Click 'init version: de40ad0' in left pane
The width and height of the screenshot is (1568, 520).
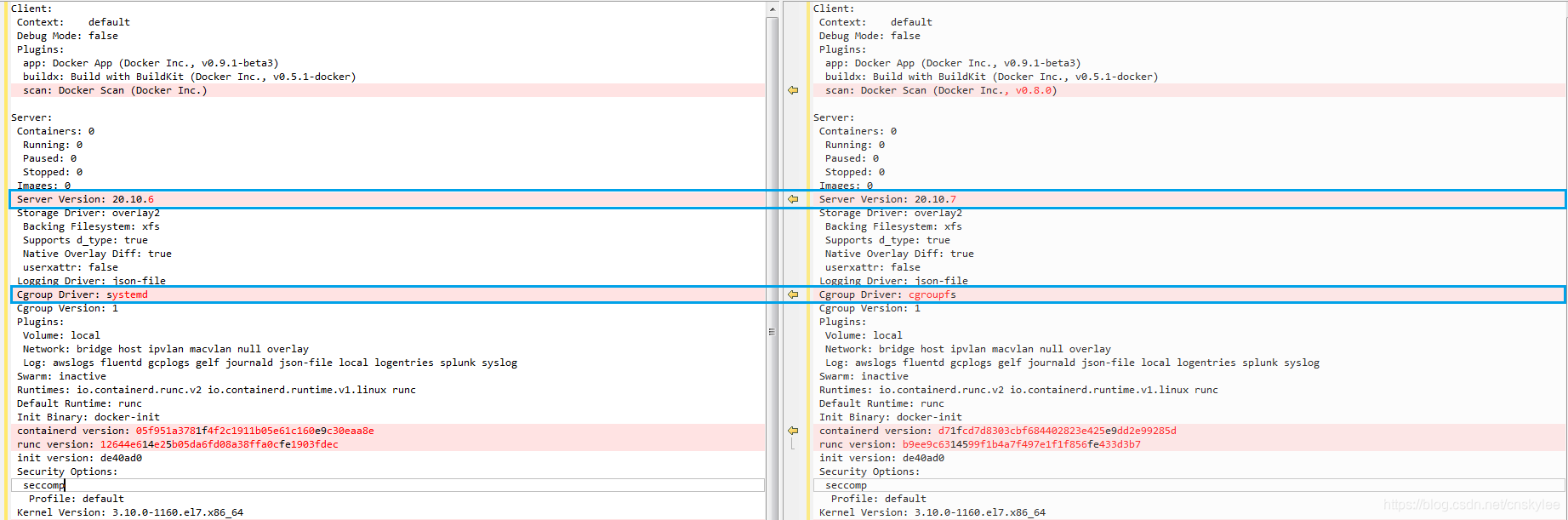tap(79, 458)
